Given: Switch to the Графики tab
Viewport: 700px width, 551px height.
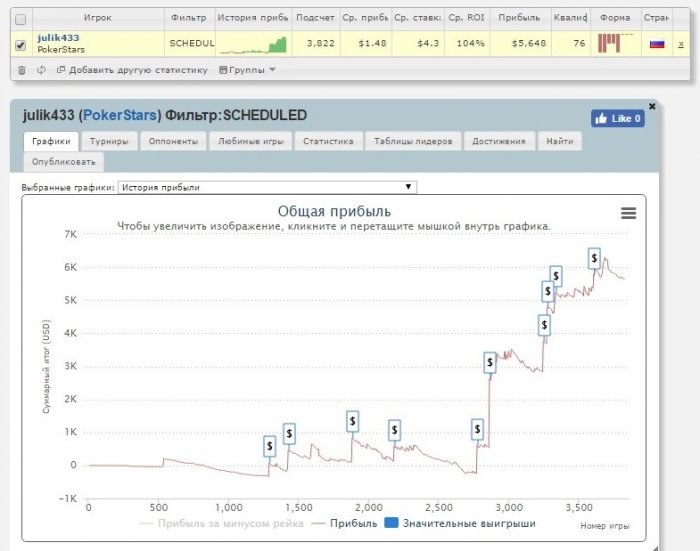Looking at the screenshot, I should pyautogui.click(x=51, y=141).
